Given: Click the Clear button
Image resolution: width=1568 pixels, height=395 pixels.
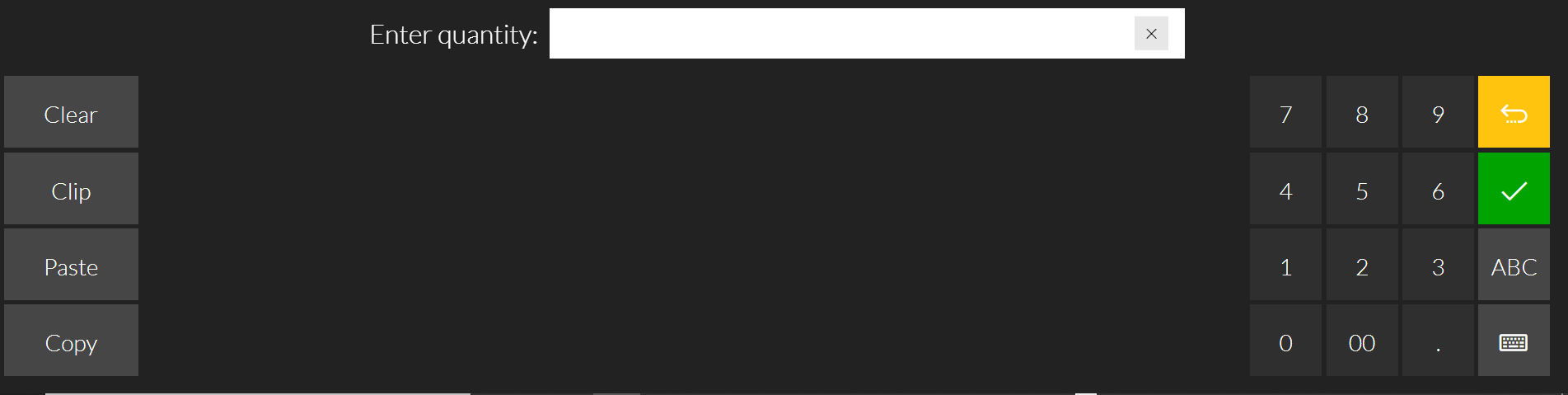Looking at the screenshot, I should (71, 112).
